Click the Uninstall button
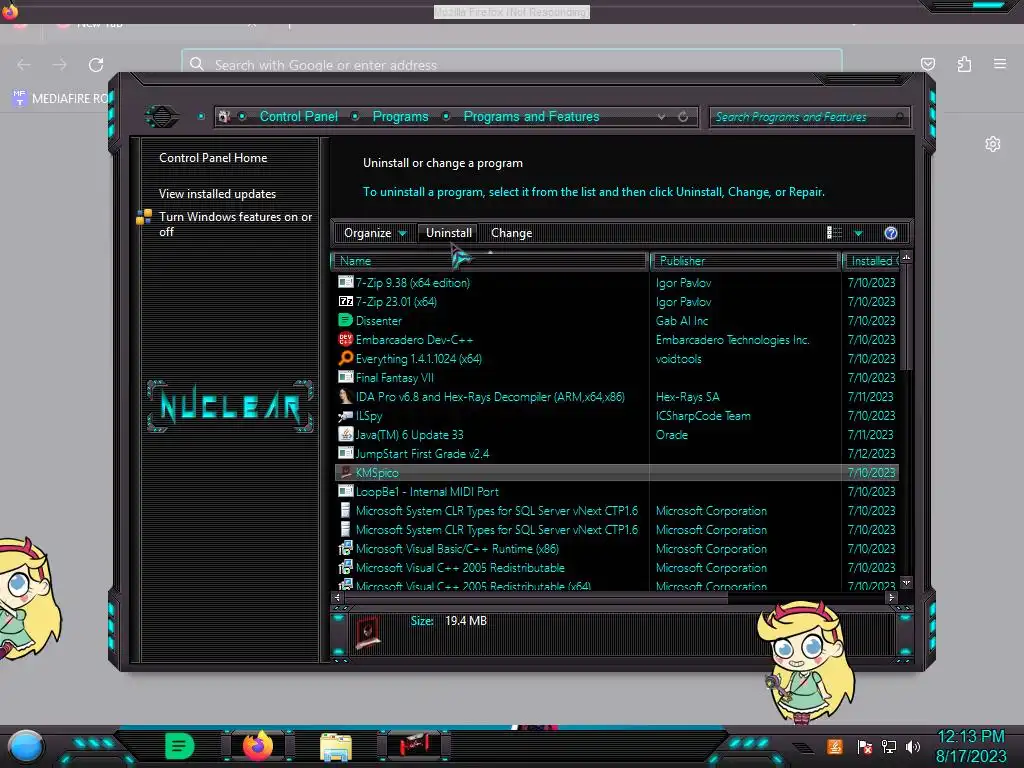 (449, 233)
